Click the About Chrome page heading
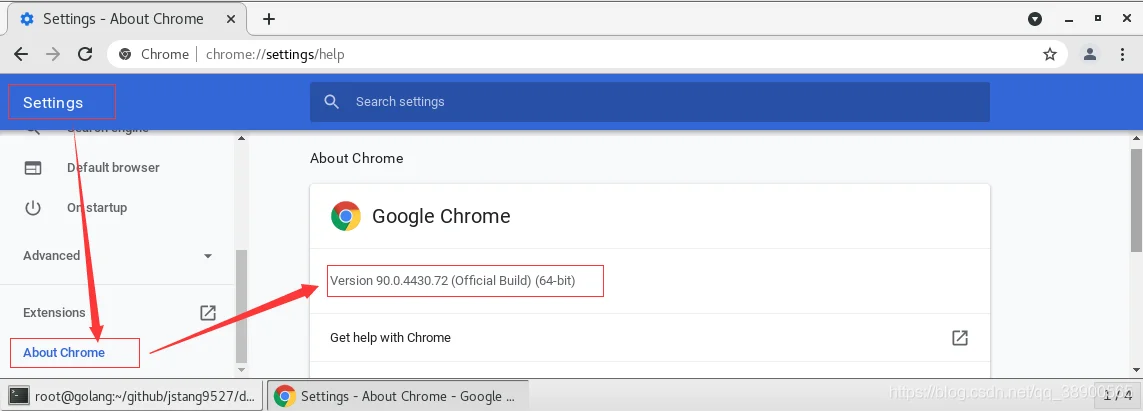The image size is (1143, 411). click(356, 158)
